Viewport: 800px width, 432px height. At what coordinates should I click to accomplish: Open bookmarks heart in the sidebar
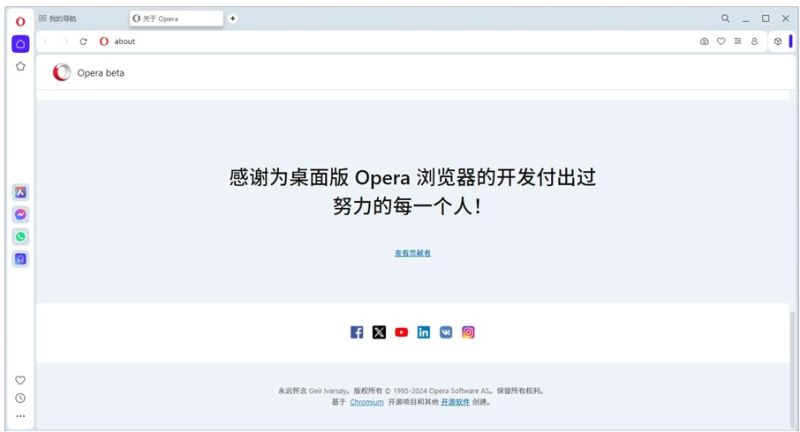[20, 380]
